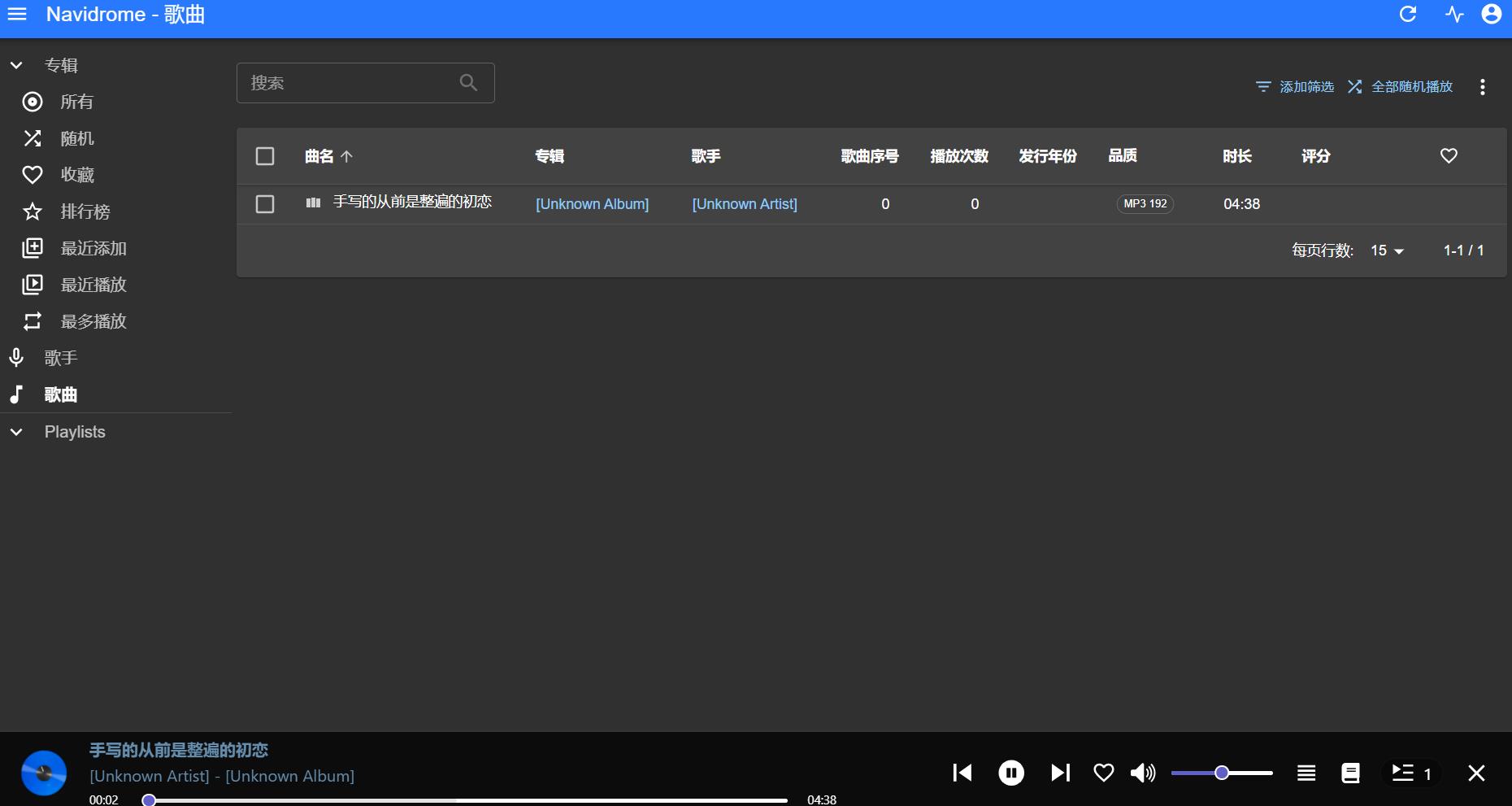Open the activity monitor icon
1512x806 pixels.
(1454, 15)
